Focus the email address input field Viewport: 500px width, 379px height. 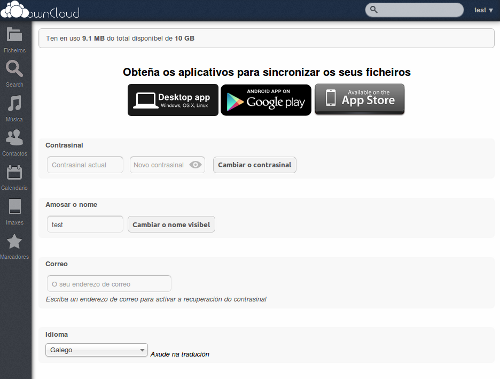click(109, 284)
